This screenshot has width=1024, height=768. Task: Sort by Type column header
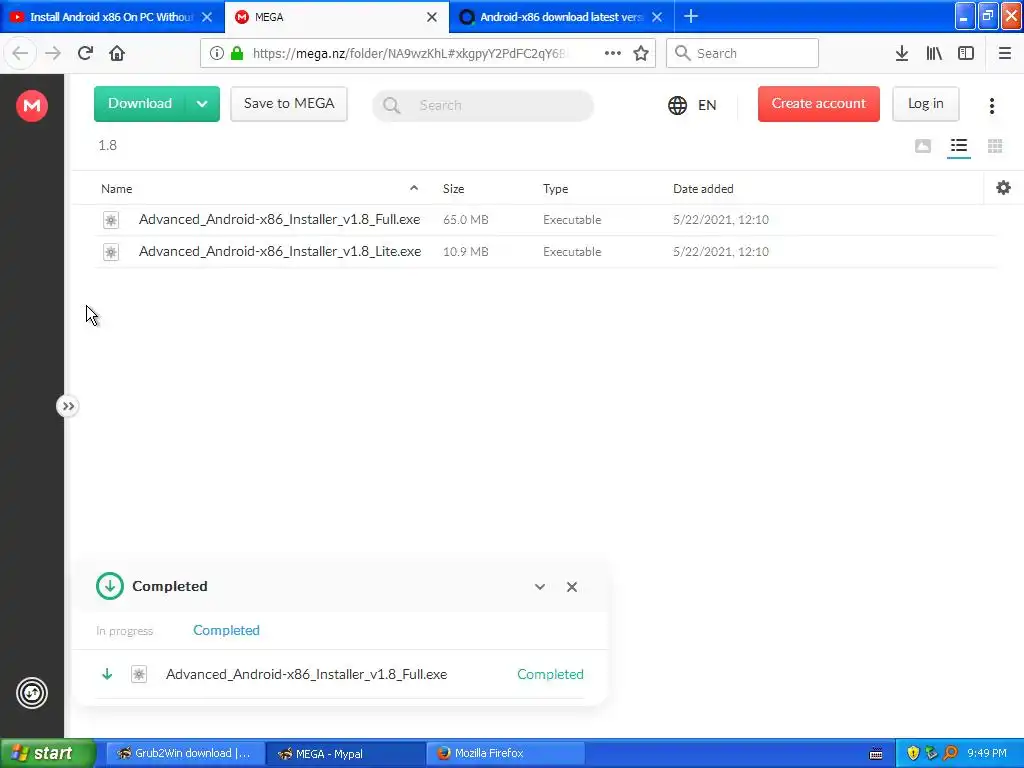555,189
